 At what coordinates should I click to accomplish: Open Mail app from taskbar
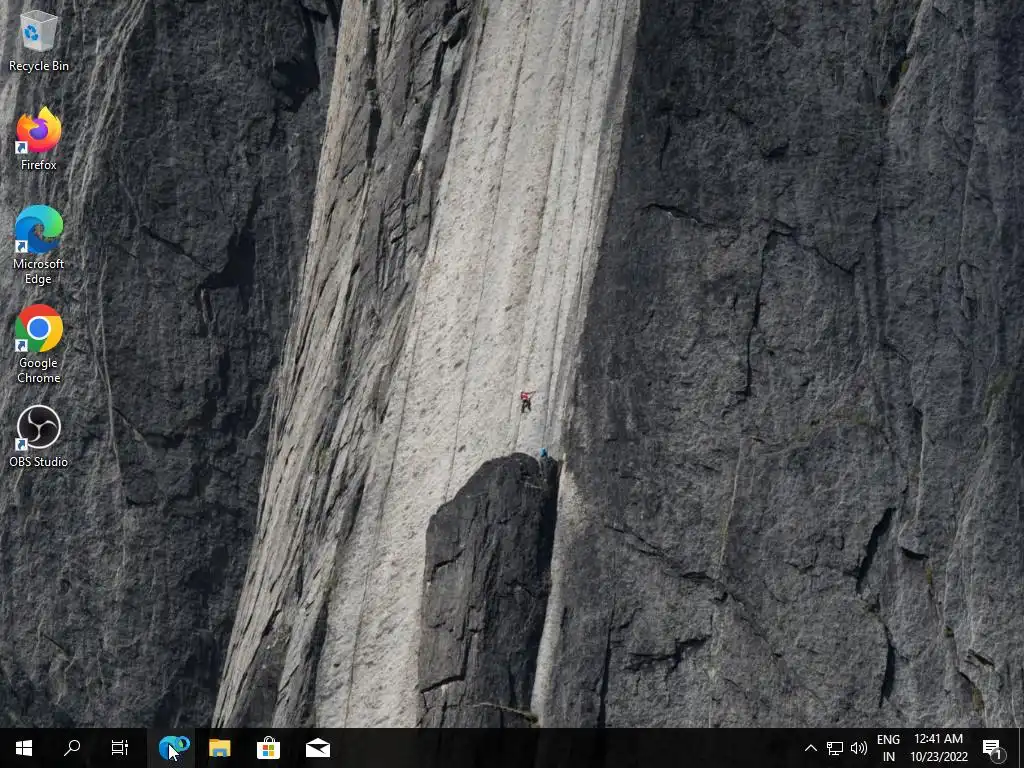317,748
